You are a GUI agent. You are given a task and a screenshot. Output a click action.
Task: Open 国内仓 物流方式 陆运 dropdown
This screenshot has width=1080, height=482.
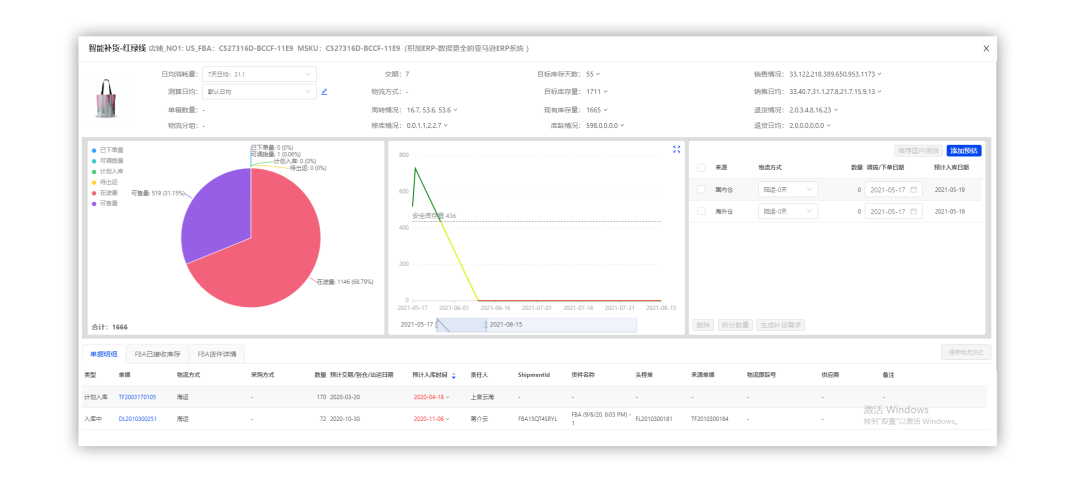[788, 189]
